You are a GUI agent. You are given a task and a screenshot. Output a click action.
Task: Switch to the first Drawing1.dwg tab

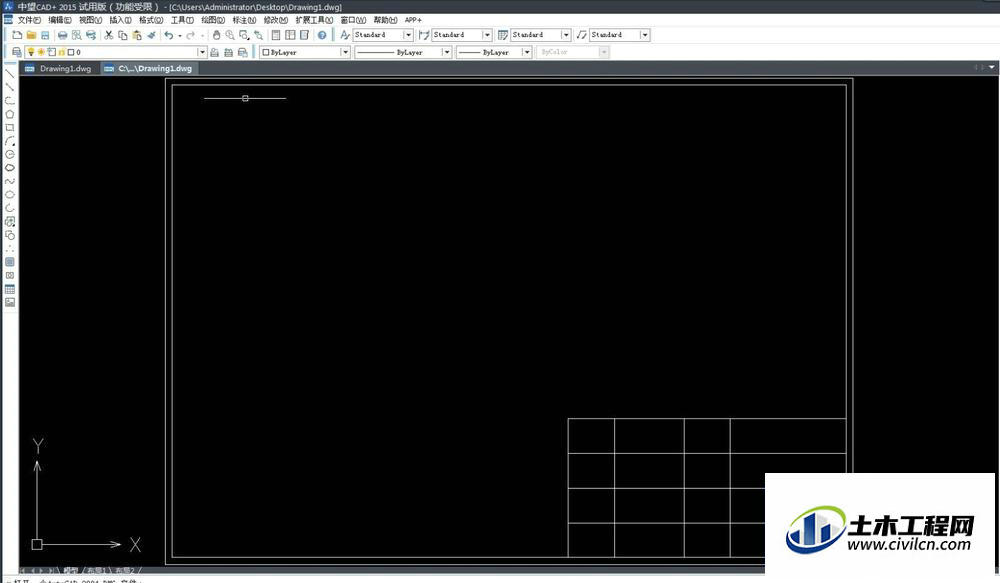tap(58, 68)
